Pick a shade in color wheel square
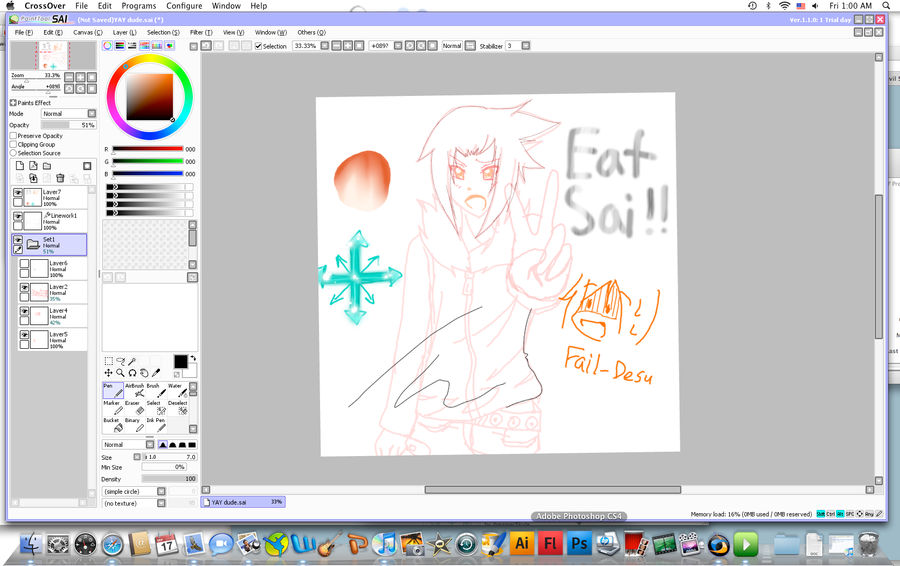 tap(150, 97)
